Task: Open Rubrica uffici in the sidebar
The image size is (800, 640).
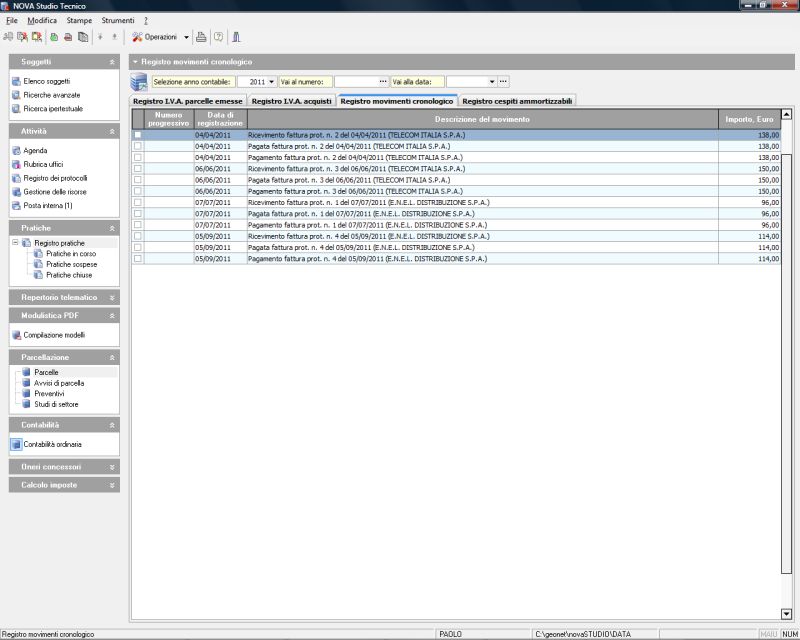Action: tap(43, 164)
